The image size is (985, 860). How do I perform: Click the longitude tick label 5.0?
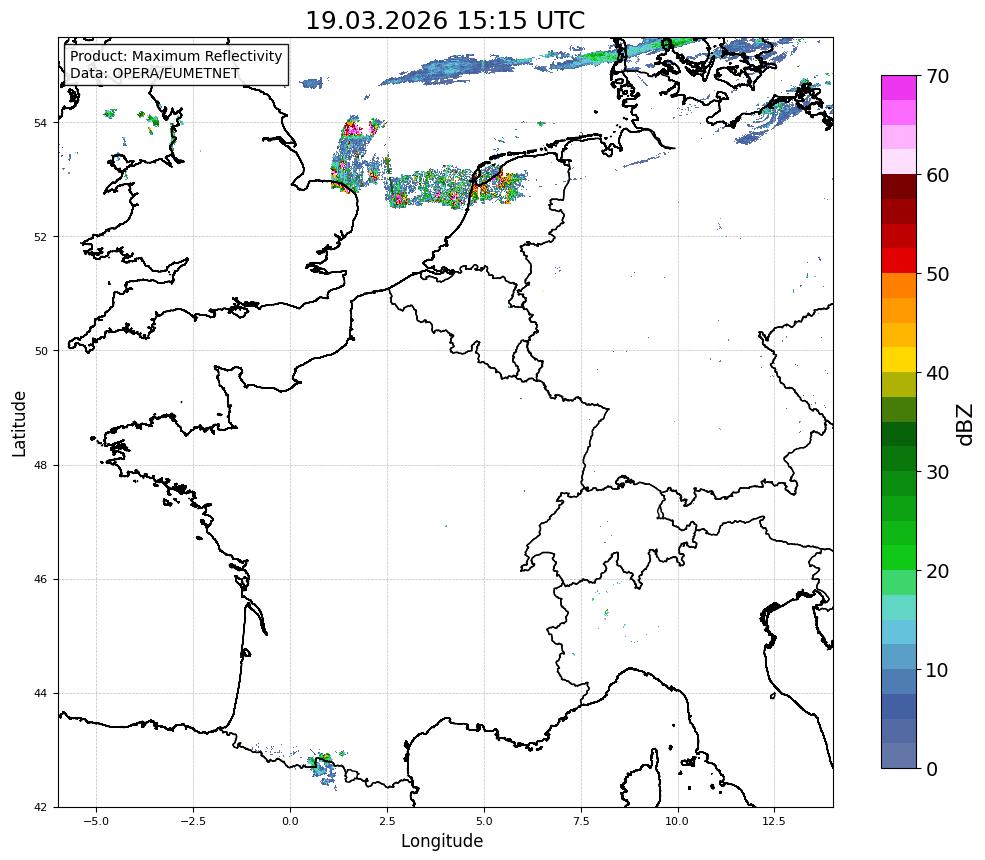[484, 821]
